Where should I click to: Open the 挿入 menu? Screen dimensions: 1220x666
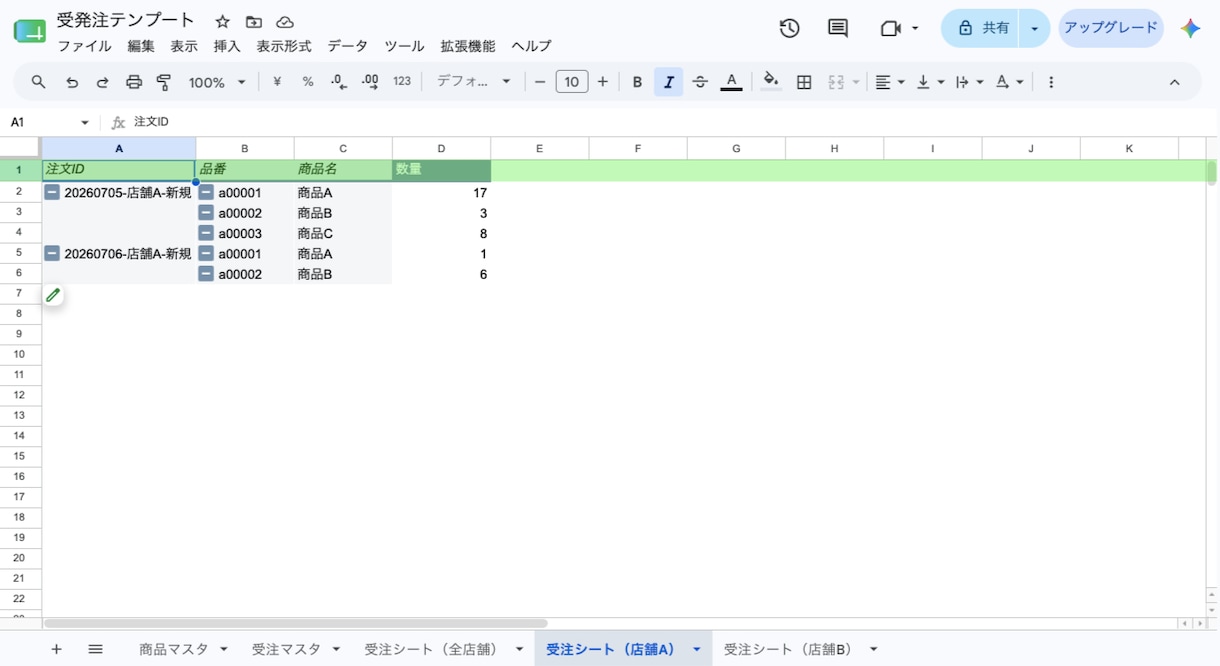(x=227, y=46)
